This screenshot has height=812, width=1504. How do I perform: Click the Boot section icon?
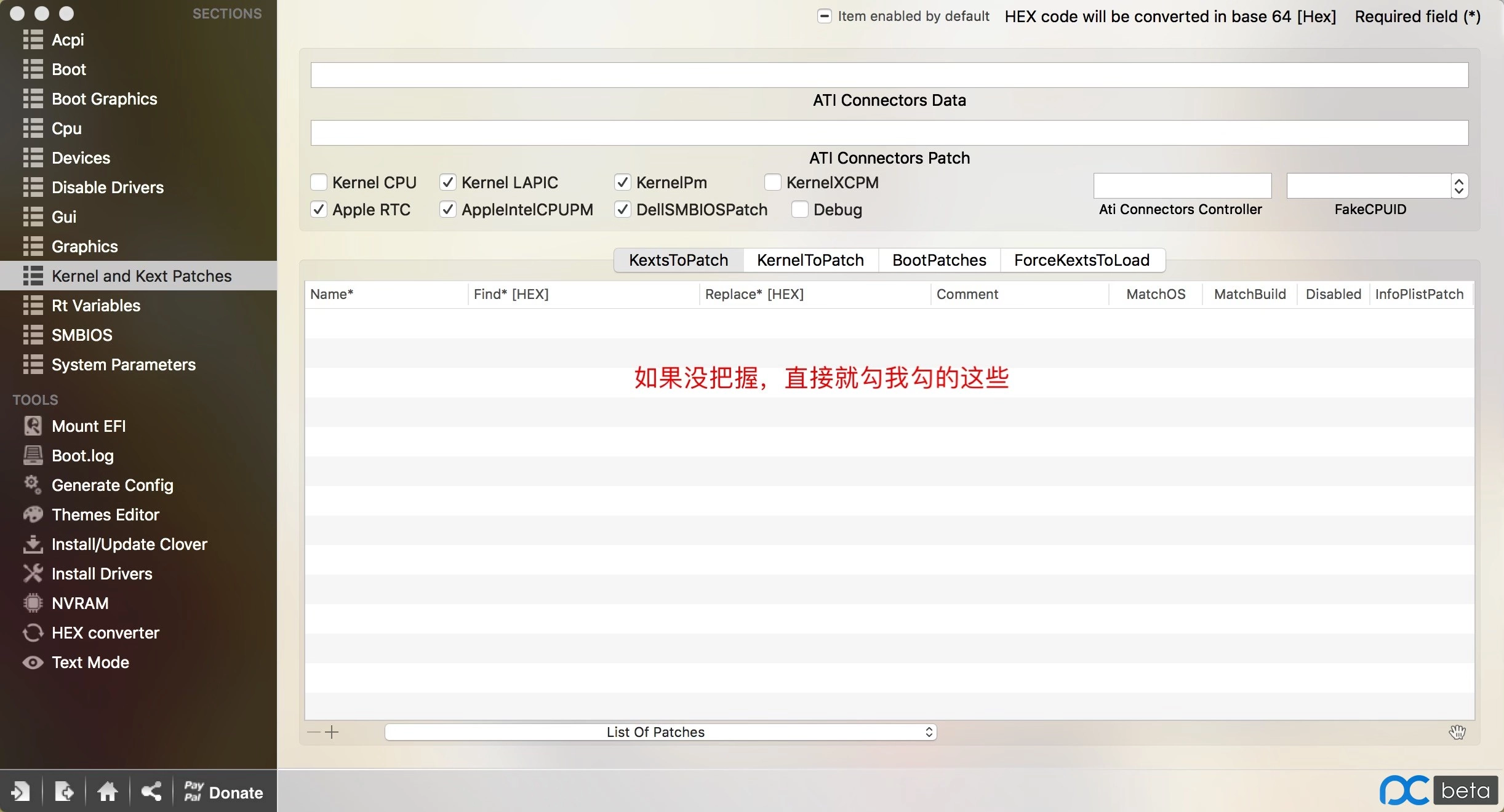pyautogui.click(x=33, y=70)
